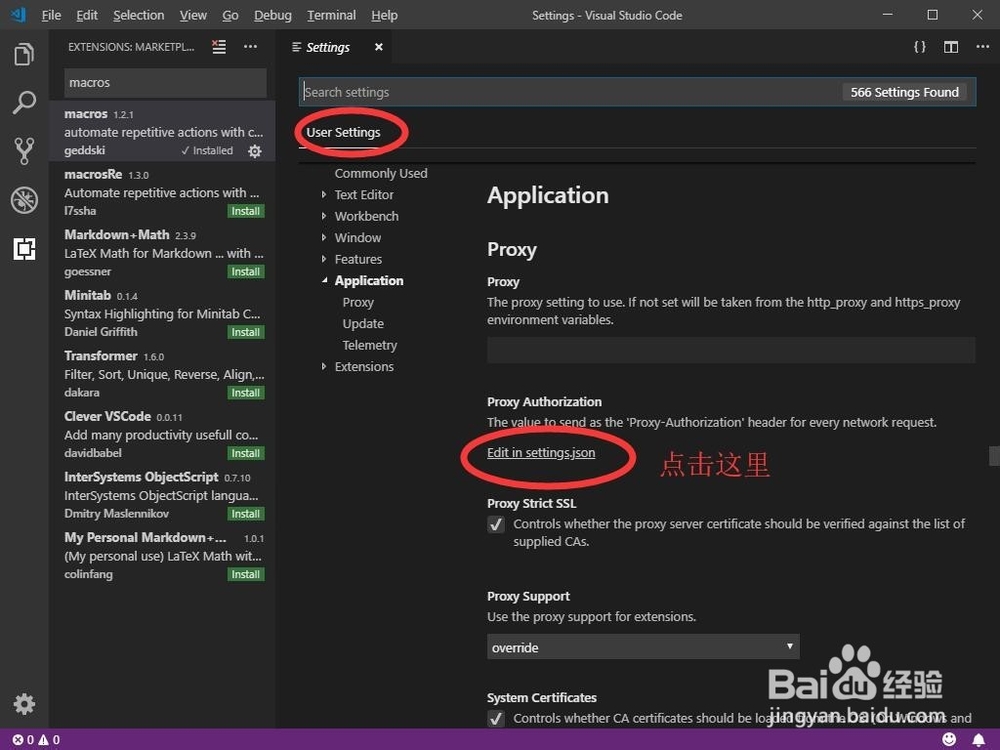Screen dimensions: 1000x750
Task: Select Telemetry under Application tree
Action: pos(369,345)
